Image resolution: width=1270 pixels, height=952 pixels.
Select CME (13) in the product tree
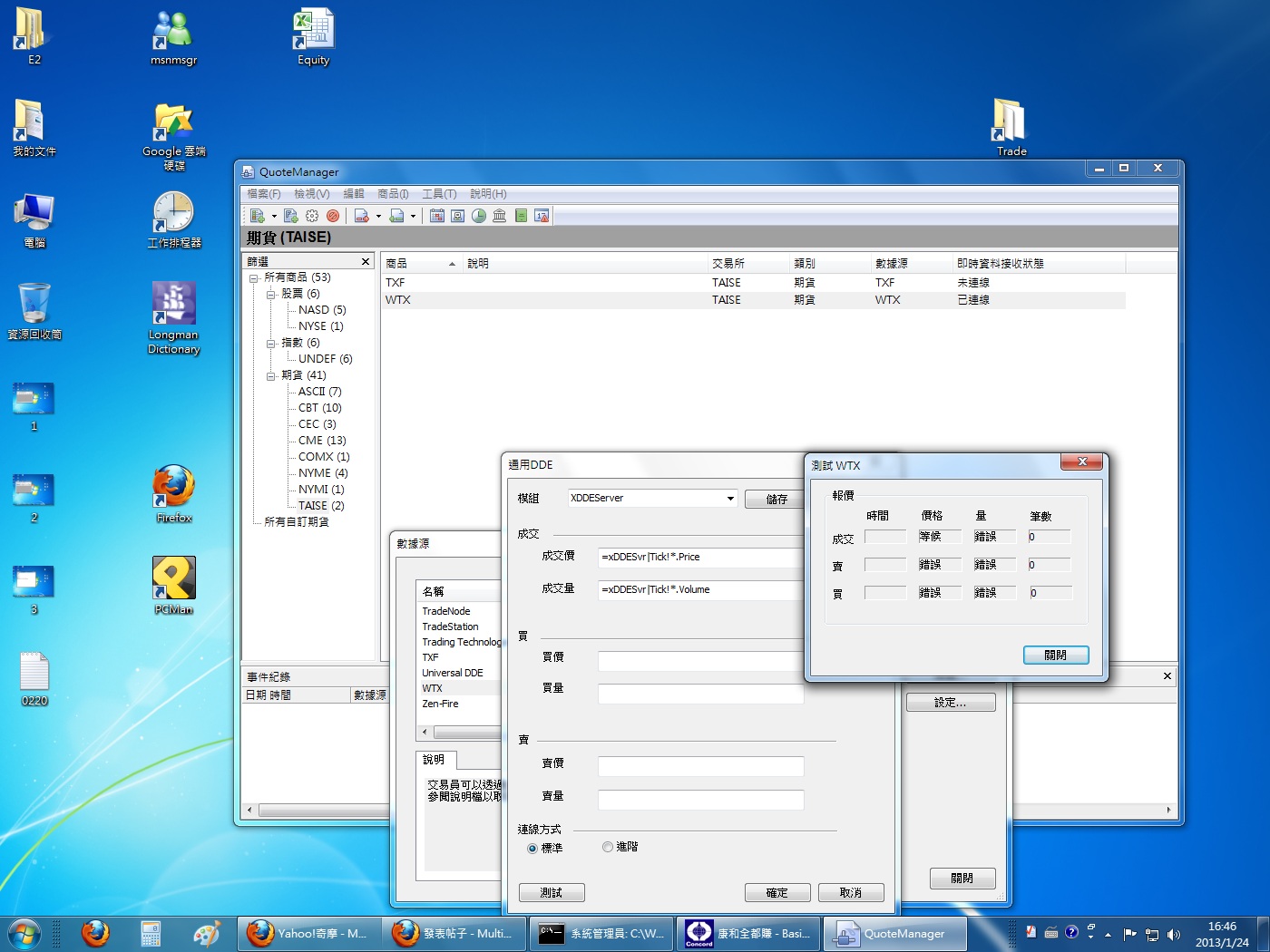[322, 441]
